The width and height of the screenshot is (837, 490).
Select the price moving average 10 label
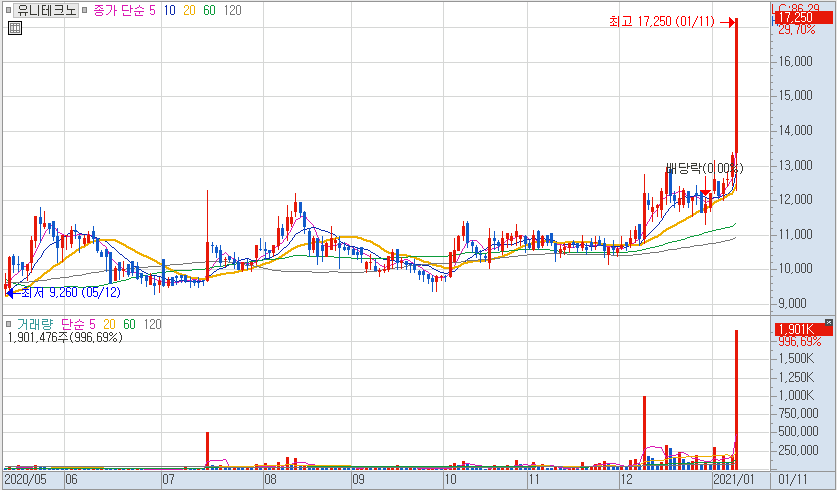click(170, 10)
